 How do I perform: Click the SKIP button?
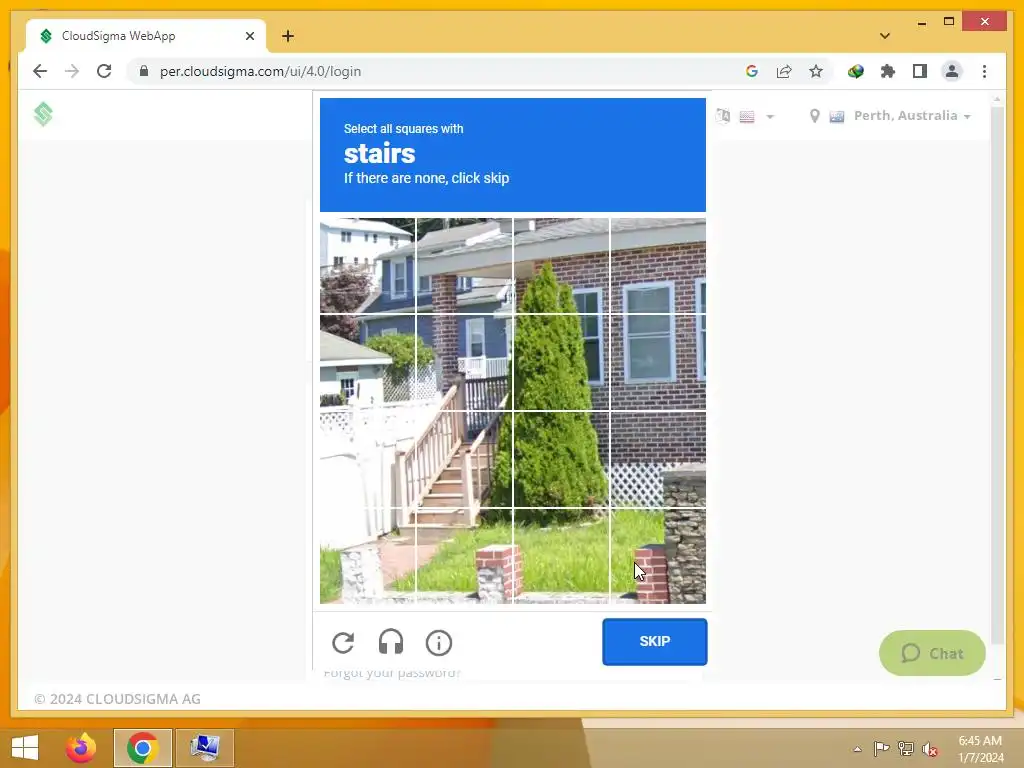[654, 641]
